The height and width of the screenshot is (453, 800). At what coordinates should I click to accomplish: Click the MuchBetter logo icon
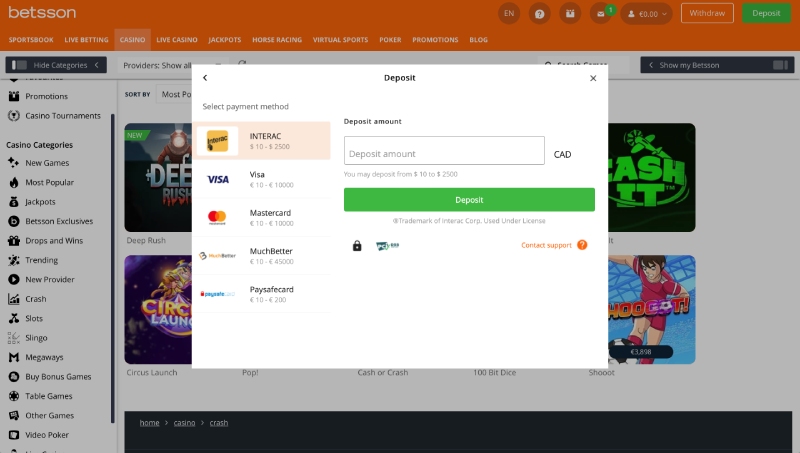217,256
